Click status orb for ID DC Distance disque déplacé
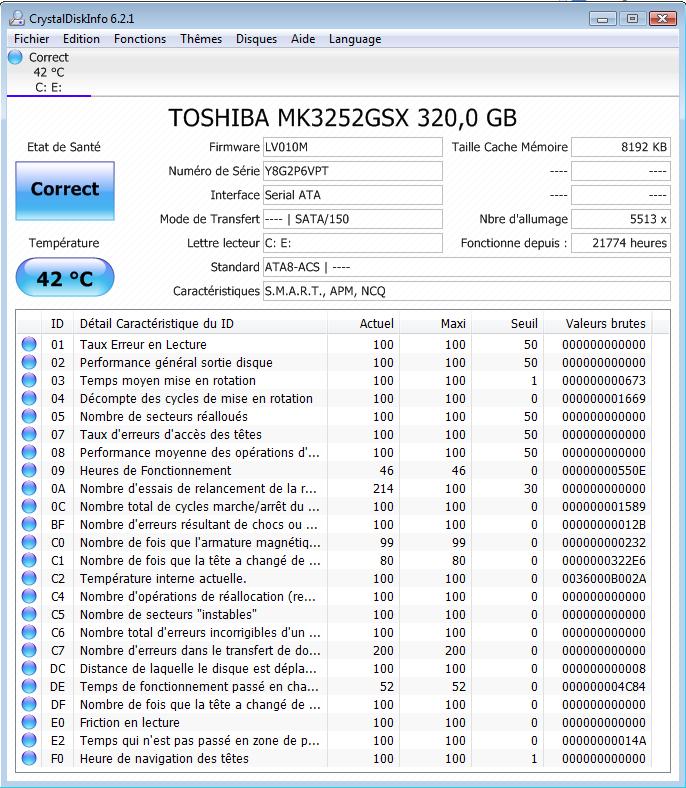The width and height of the screenshot is (686, 788). pos(29,668)
